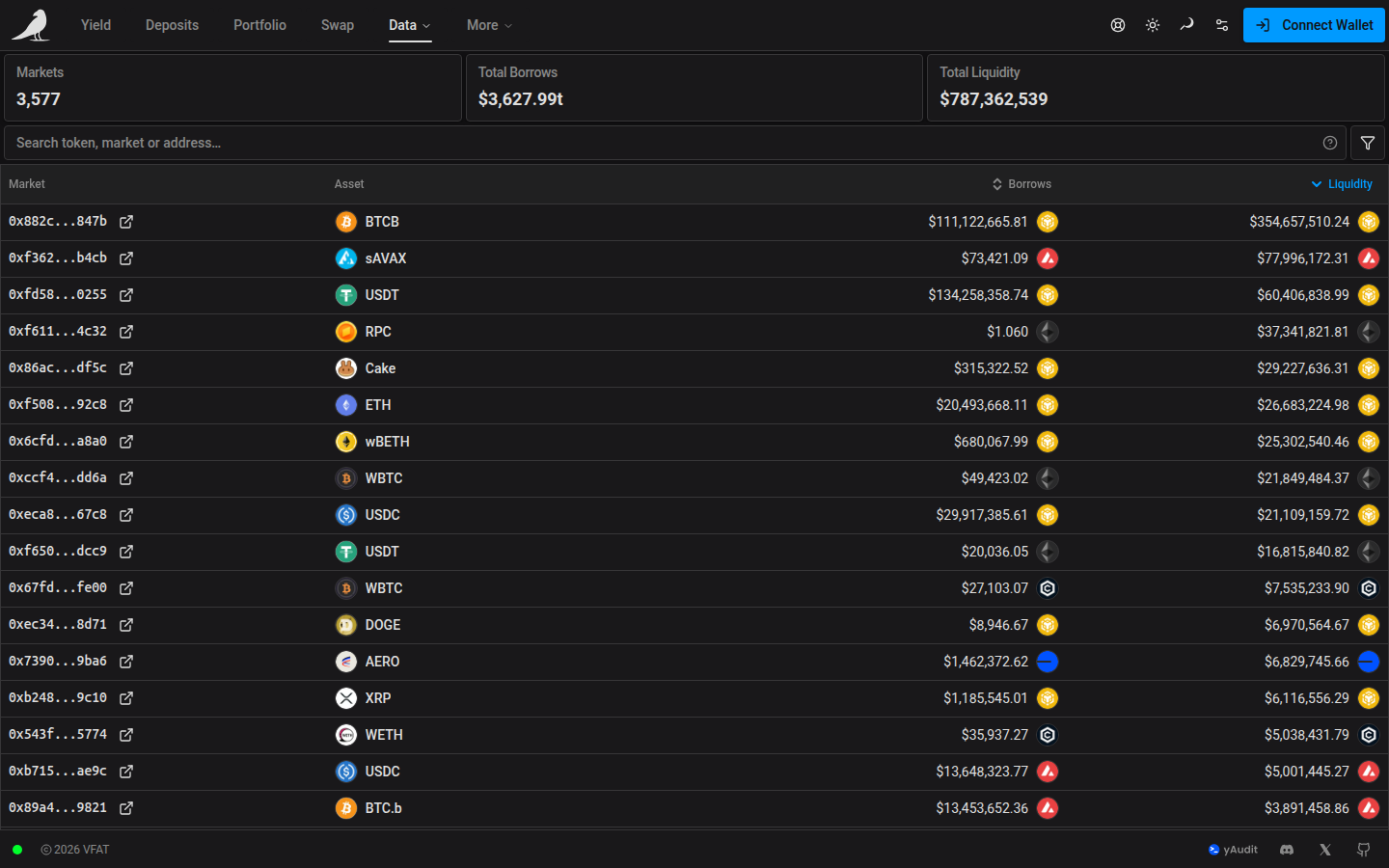Open the GitHub footer icon
The height and width of the screenshot is (868, 1389).
[1364, 850]
